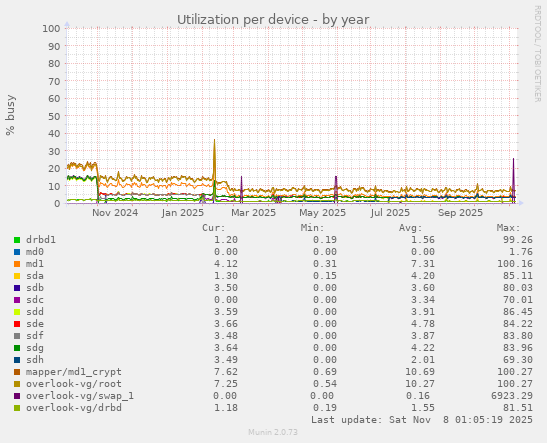This screenshot has height=443, width=547.
Task: Select the 'overlook-vg/root' legend label
Action: [74, 384]
